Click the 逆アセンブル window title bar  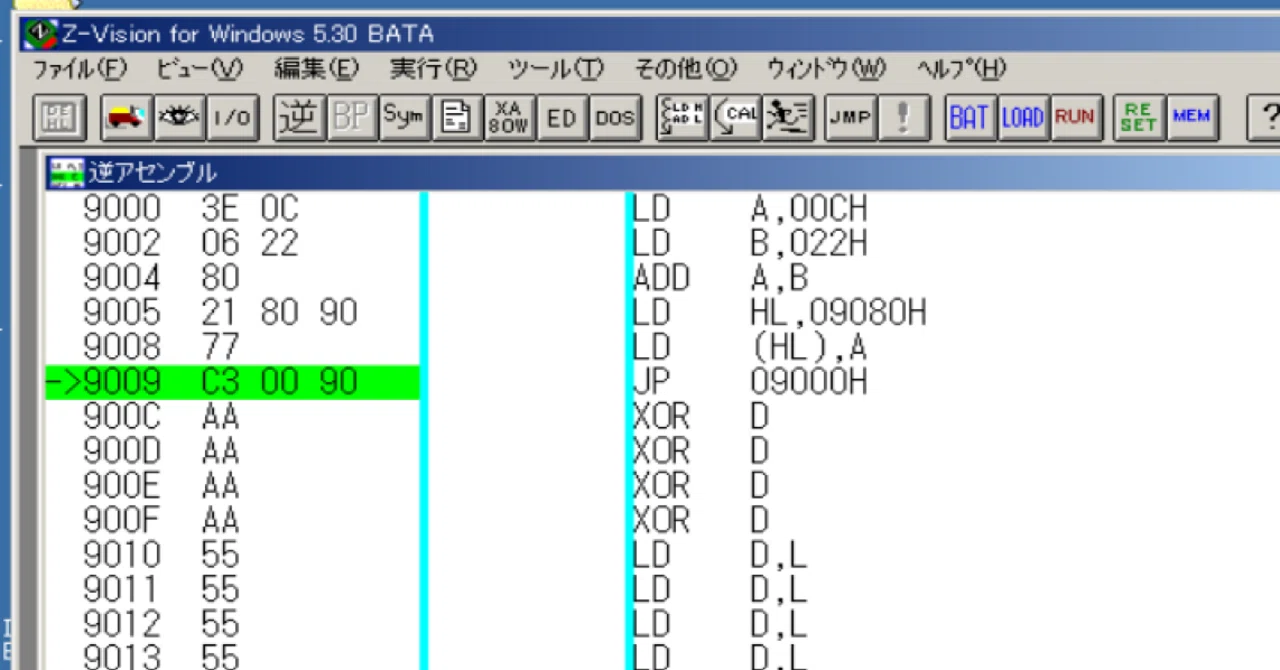coord(663,172)
